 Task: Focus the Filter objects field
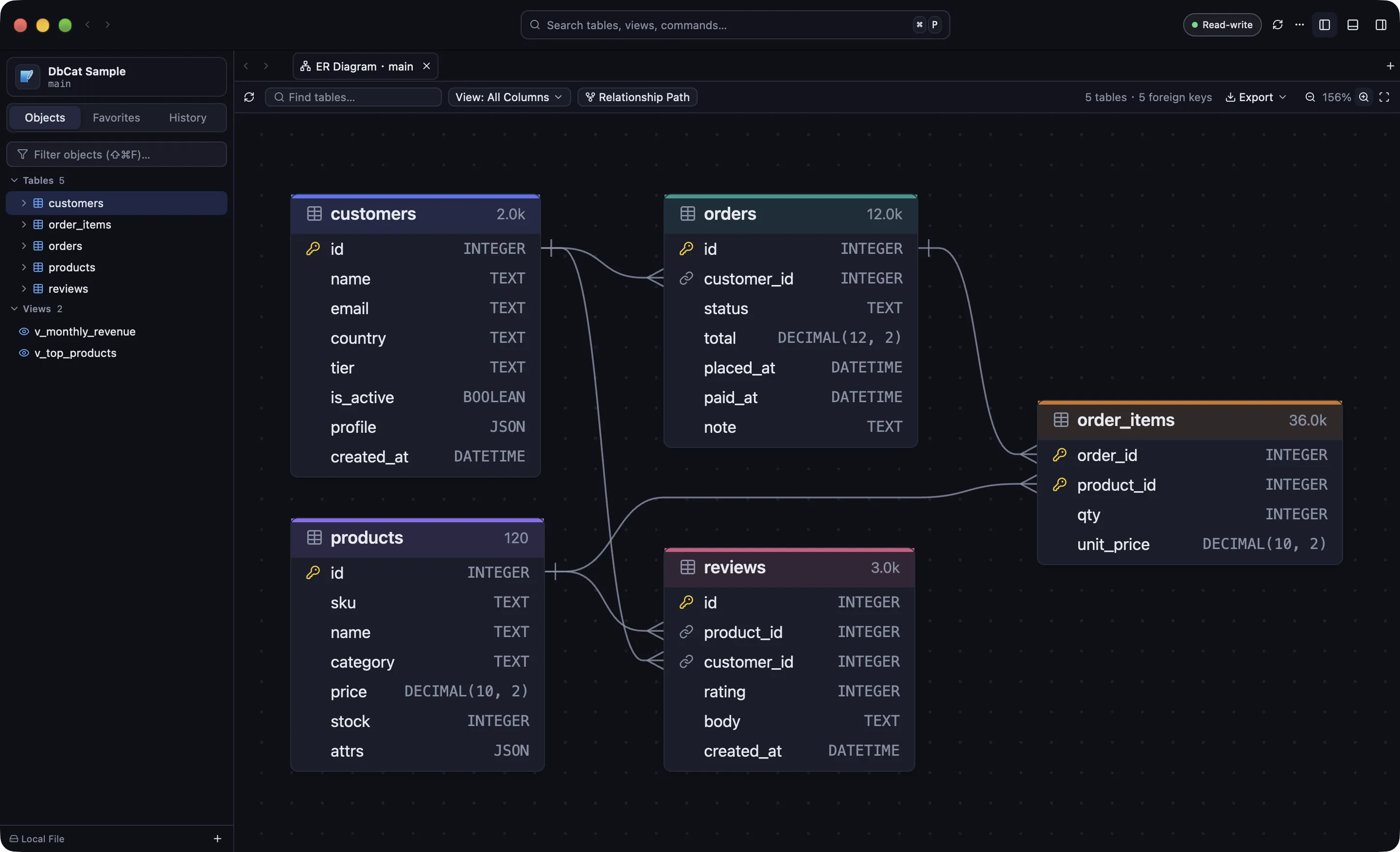(x=117, y=155)
